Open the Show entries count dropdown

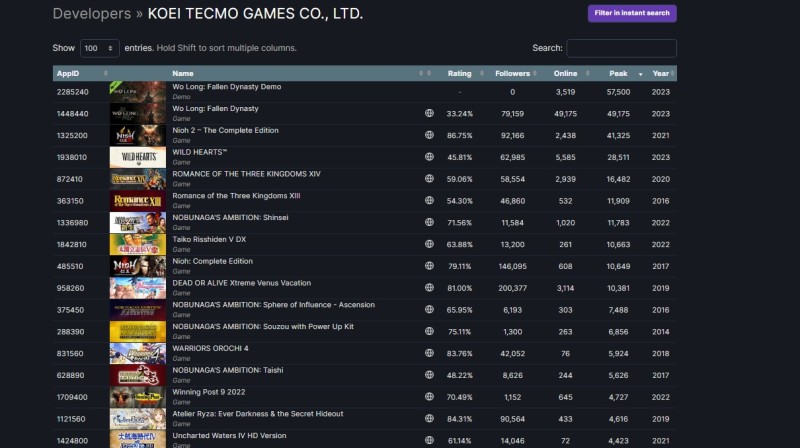[x=99, y=48]
